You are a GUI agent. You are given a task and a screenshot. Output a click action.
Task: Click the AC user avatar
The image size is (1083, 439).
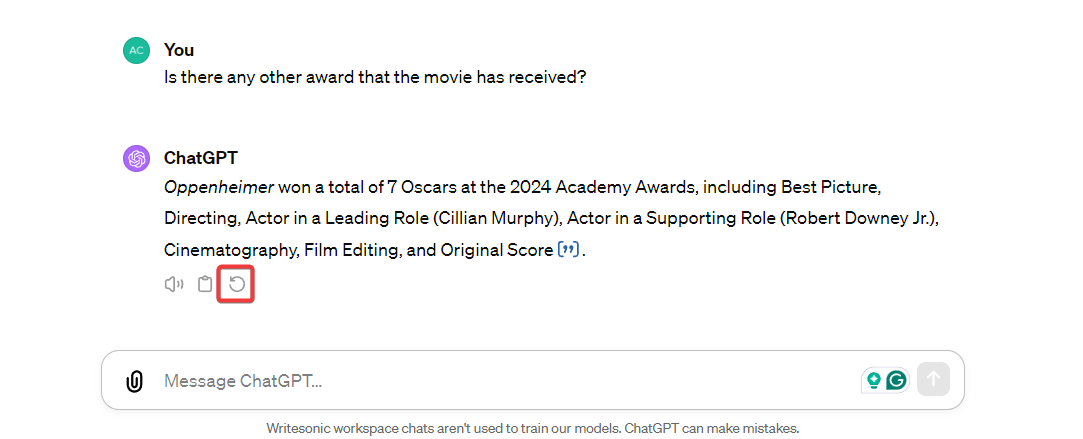[136, 50]
